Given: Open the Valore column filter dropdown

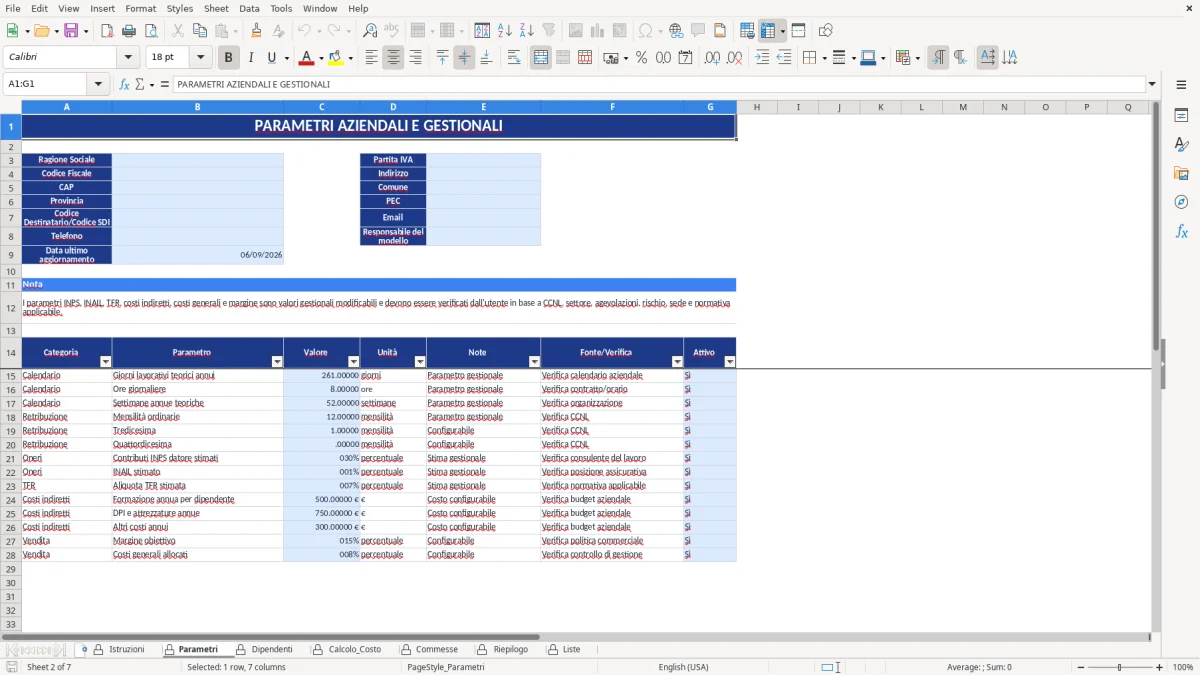Looking at the screenshot, I should (x=353, y=362).
